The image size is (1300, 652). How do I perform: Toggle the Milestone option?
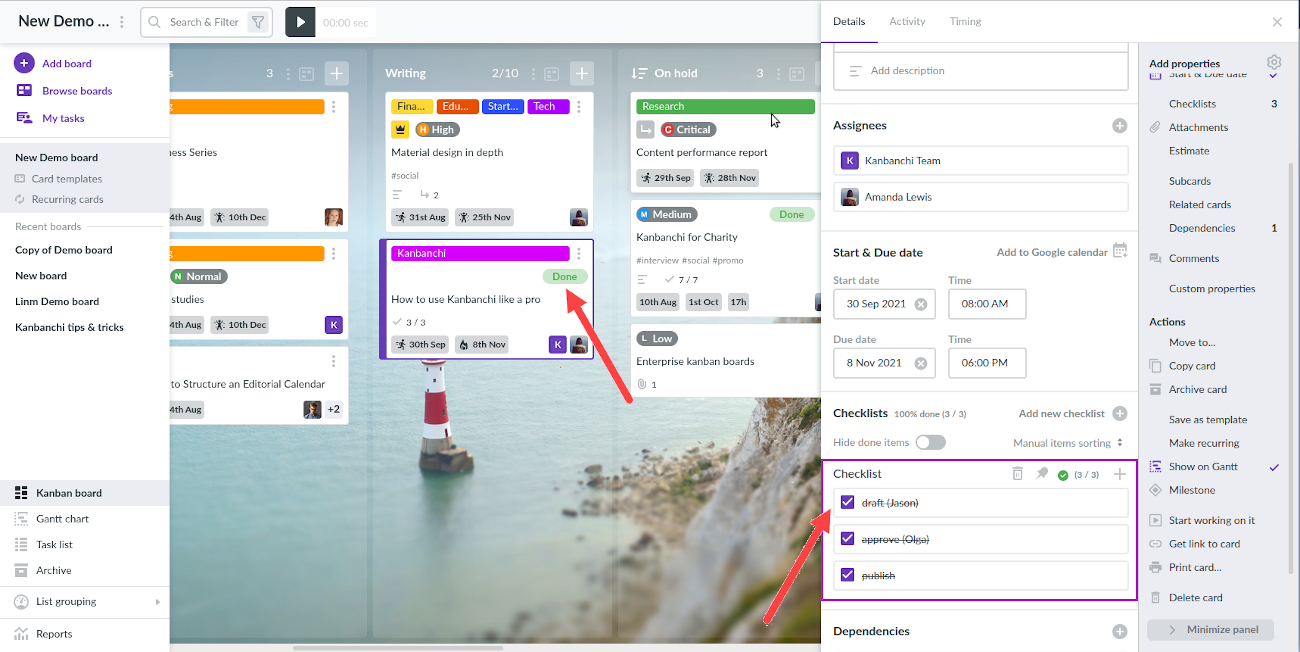tap(1192, 490)
